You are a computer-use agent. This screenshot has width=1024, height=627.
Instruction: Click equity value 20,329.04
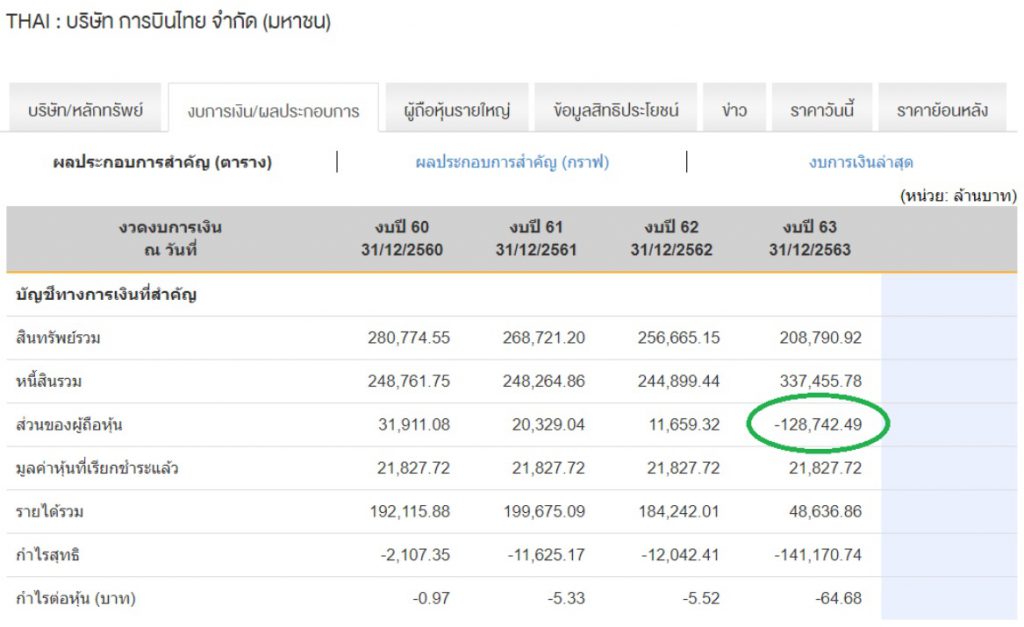(x=549, y=425)
